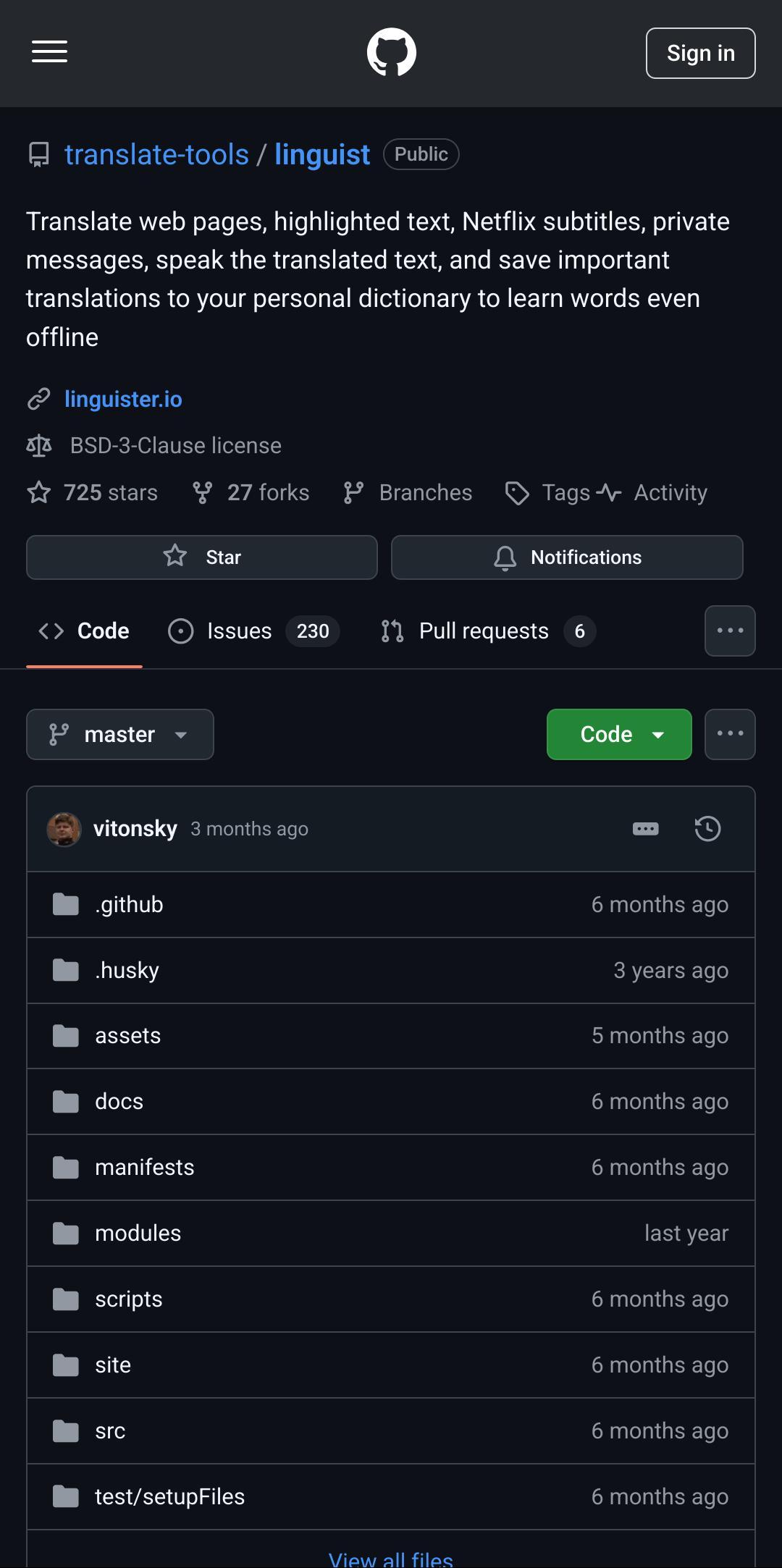Open the test/setupFiles folder

pyautogui.click(x=169, y=1497)
